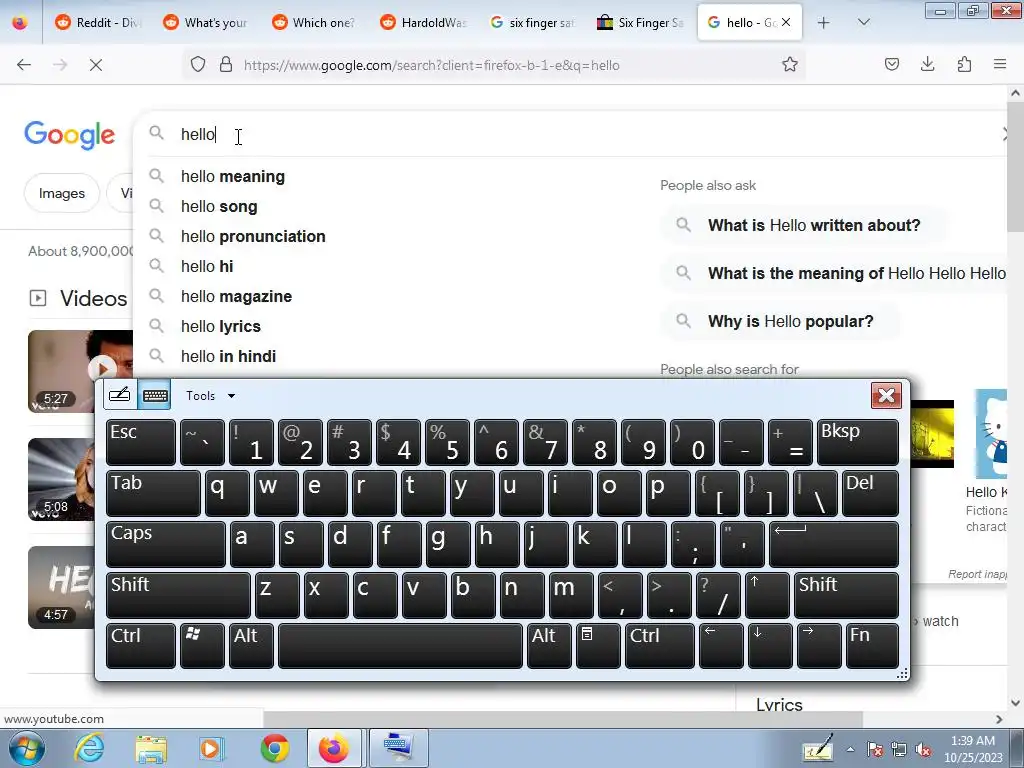Stop page loading with the X button

tap(95, 65)
